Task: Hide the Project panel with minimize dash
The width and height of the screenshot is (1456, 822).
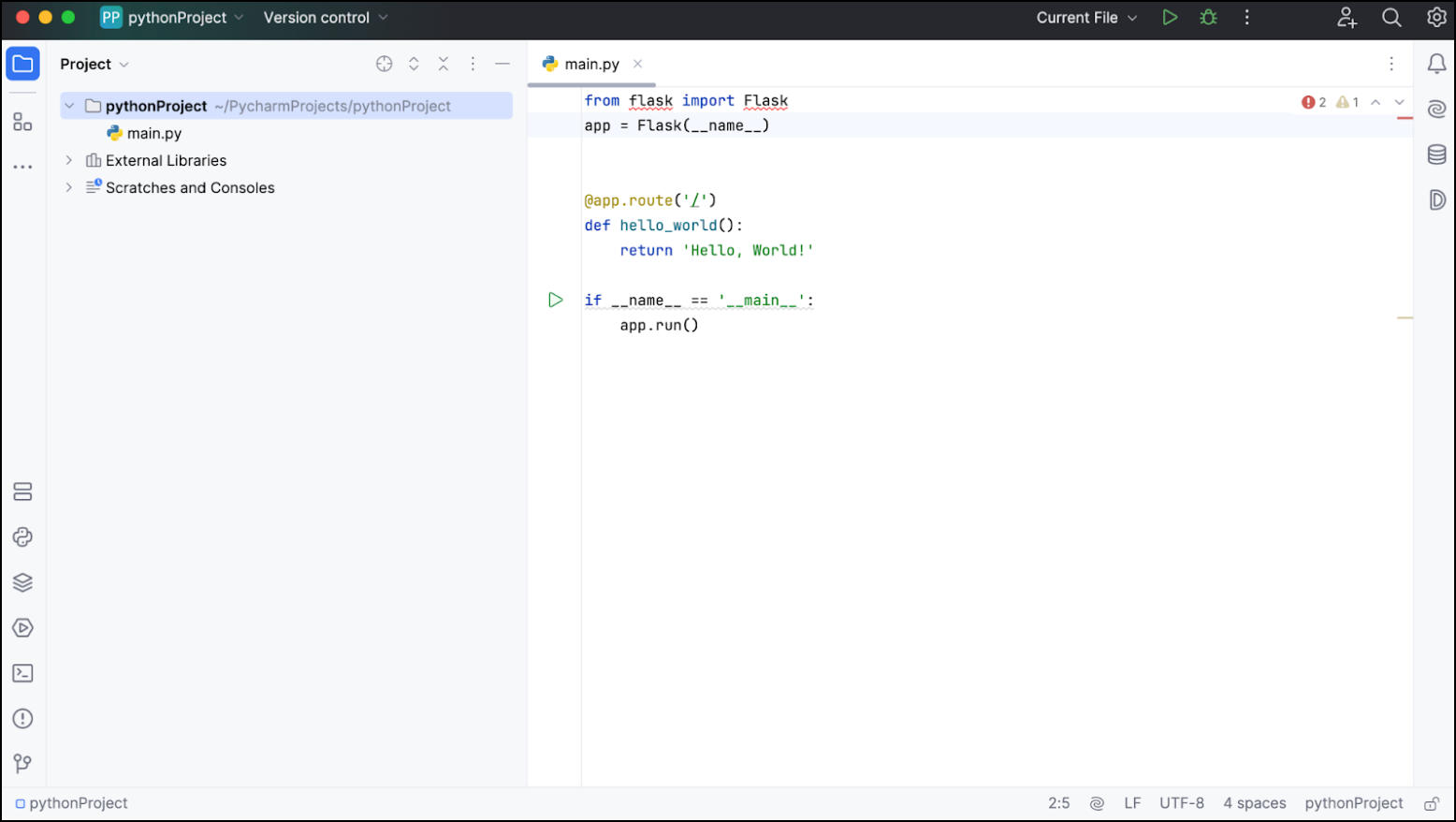Action: (x=502, y=64)
